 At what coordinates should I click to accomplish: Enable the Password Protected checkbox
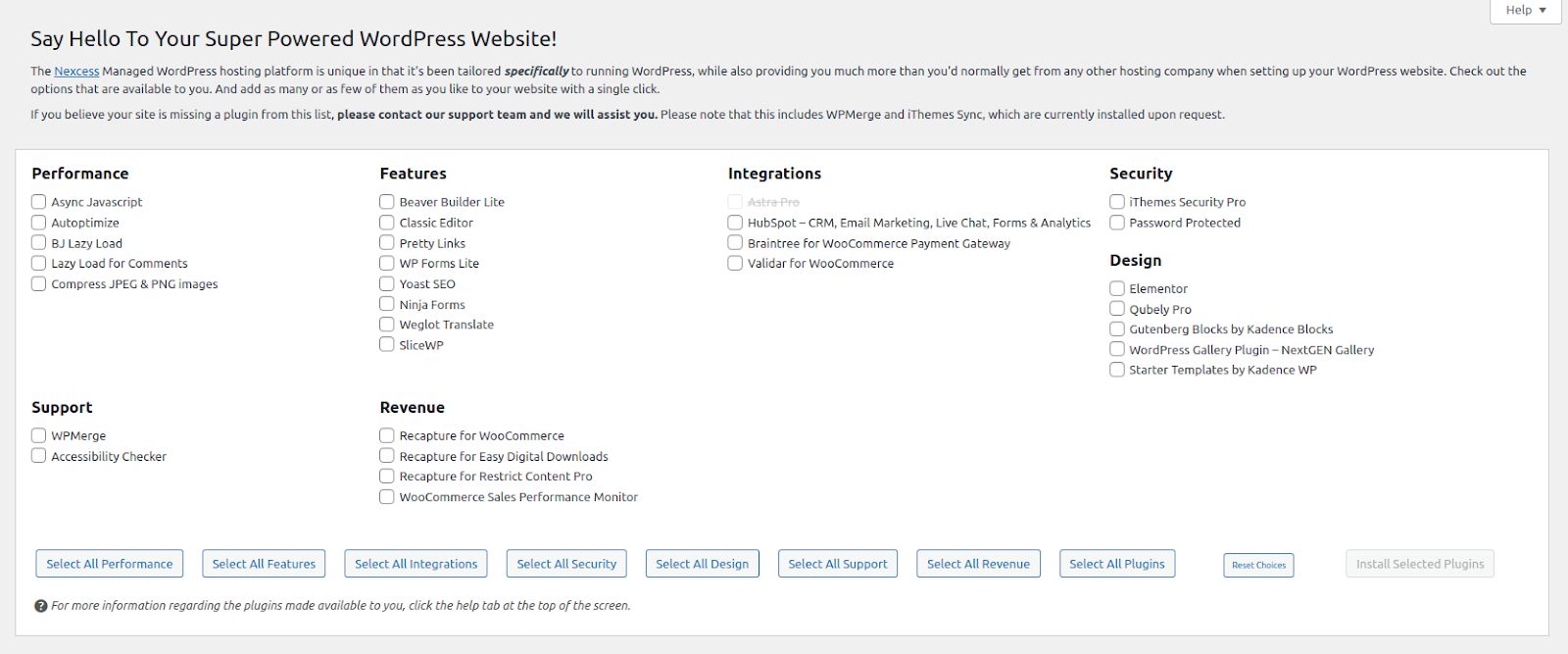click(1117, 223)
